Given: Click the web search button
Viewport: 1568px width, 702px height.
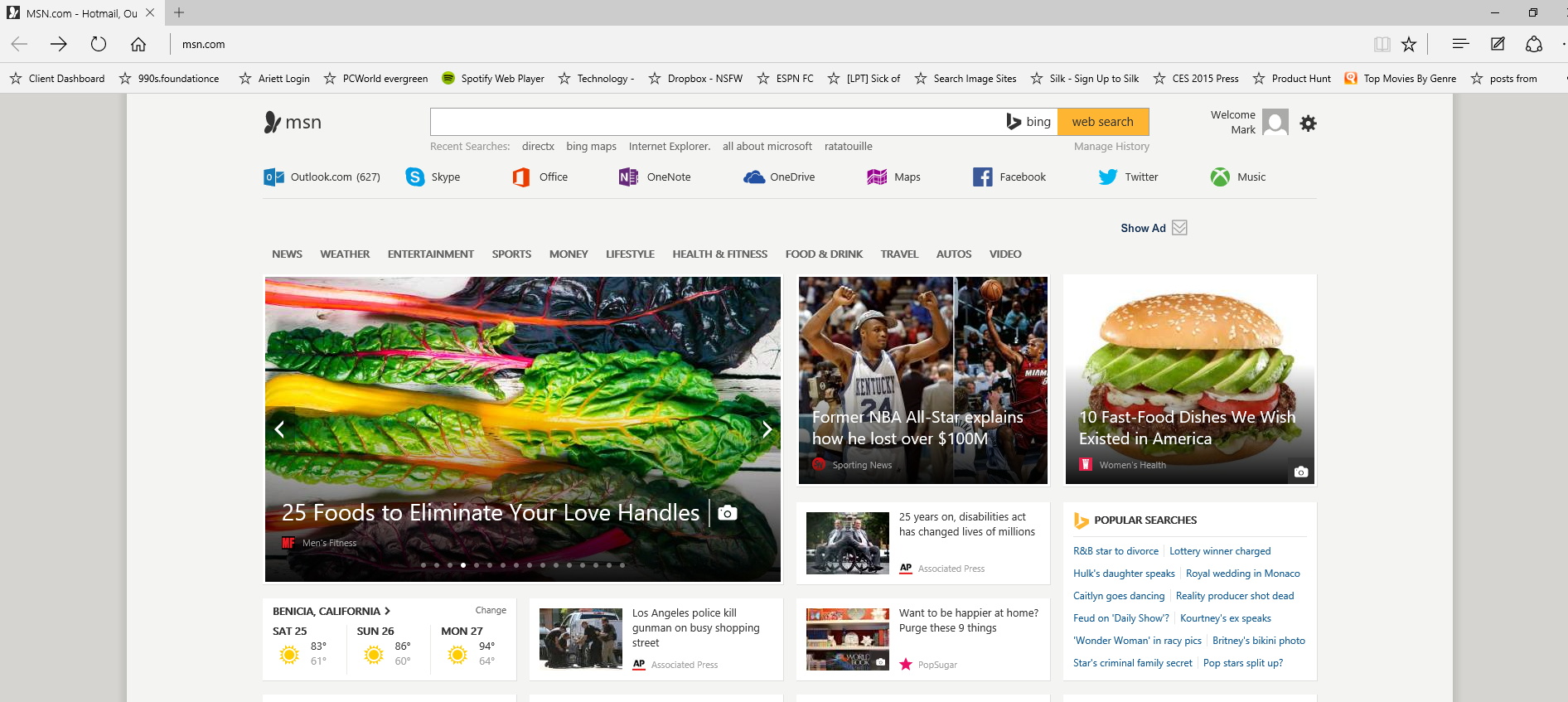Looking at the screenshot, I should point(1103,122).
